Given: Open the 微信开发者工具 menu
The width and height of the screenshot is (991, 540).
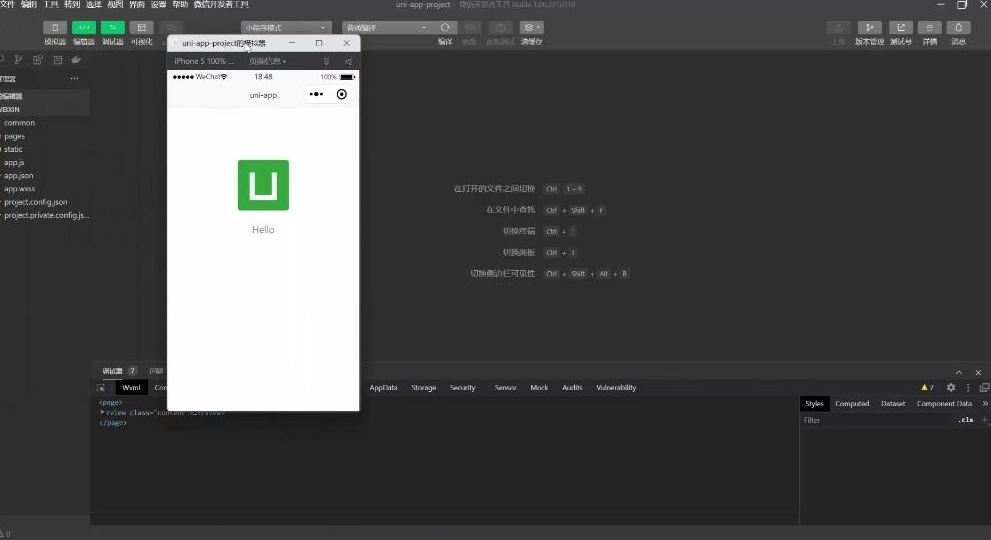Looking at the screenshot, I should tap(221, 4).
